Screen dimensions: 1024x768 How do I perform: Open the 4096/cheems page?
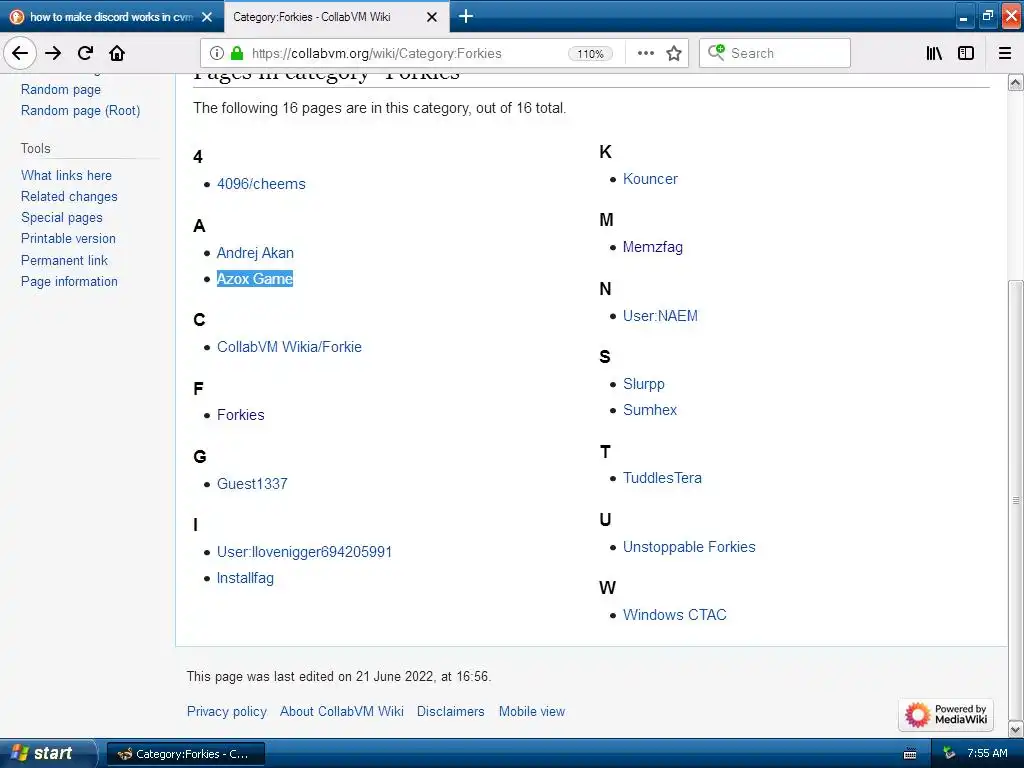261,184
